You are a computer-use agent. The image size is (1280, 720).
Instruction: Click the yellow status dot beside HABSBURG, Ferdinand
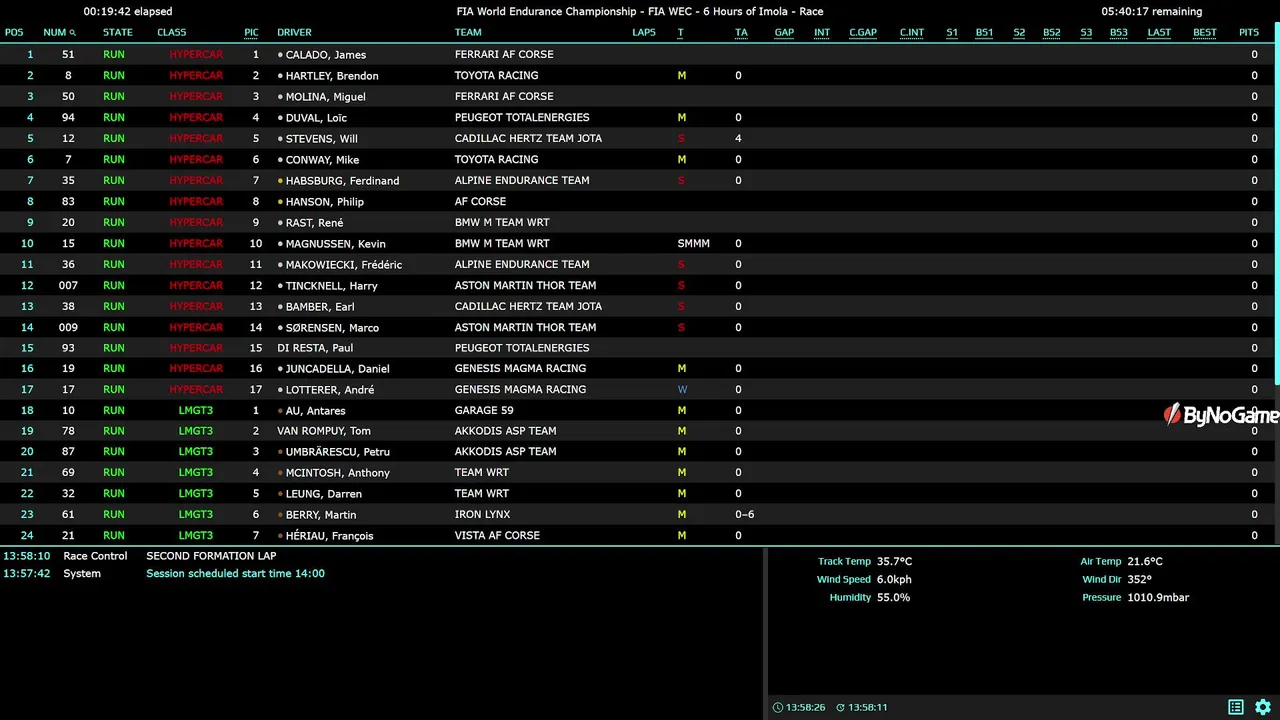280,181
